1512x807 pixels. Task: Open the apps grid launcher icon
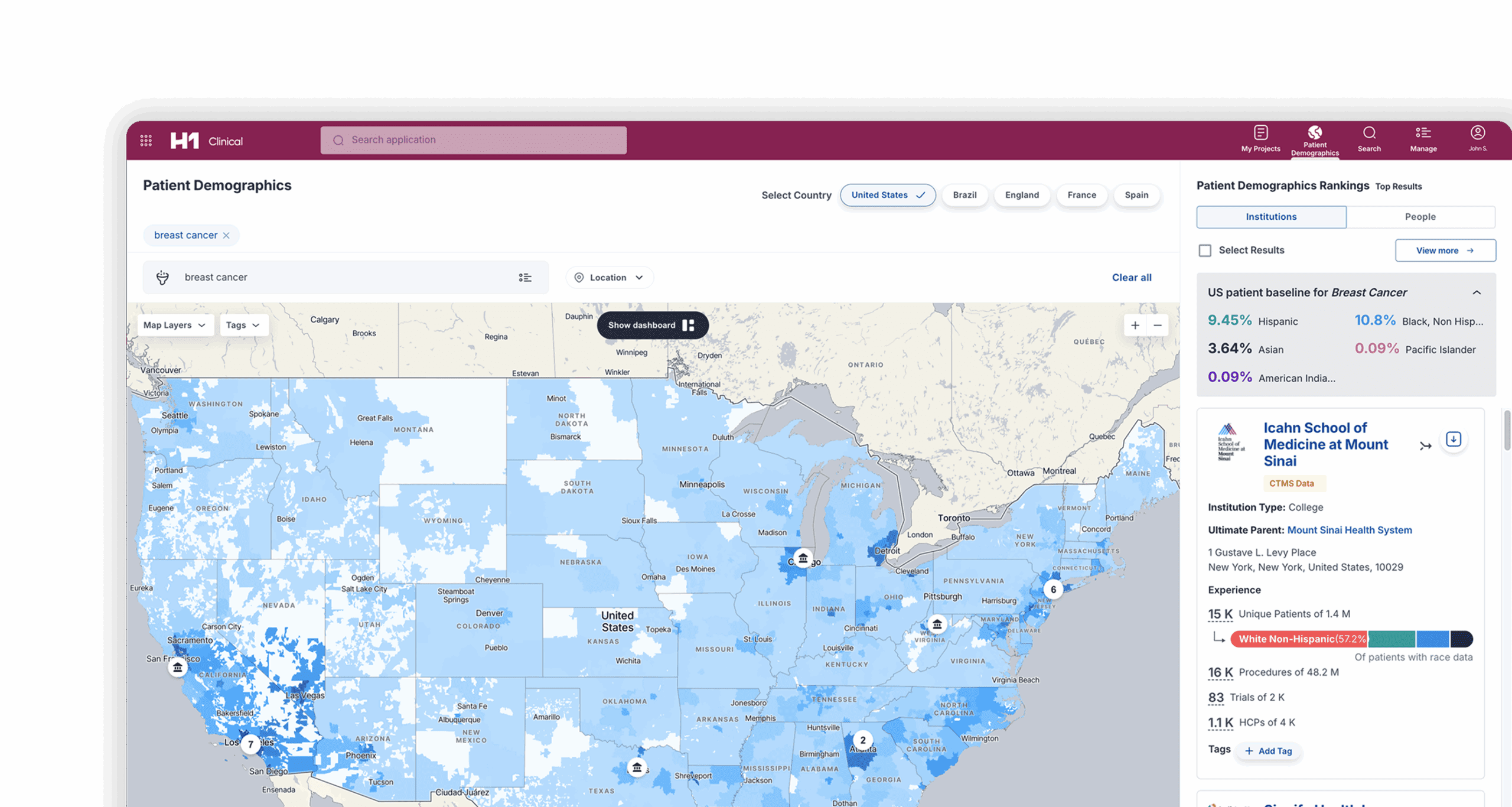146,141
